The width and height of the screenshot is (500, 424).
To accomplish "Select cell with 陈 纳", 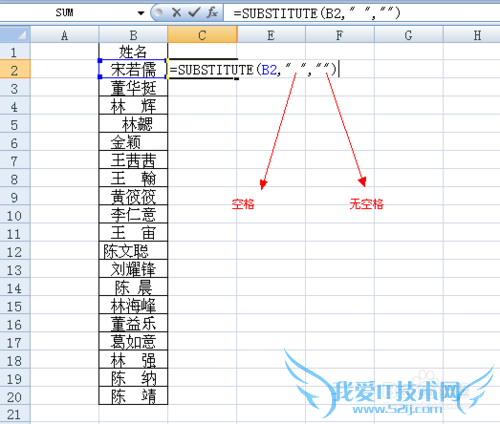I will tap(133, 378).
